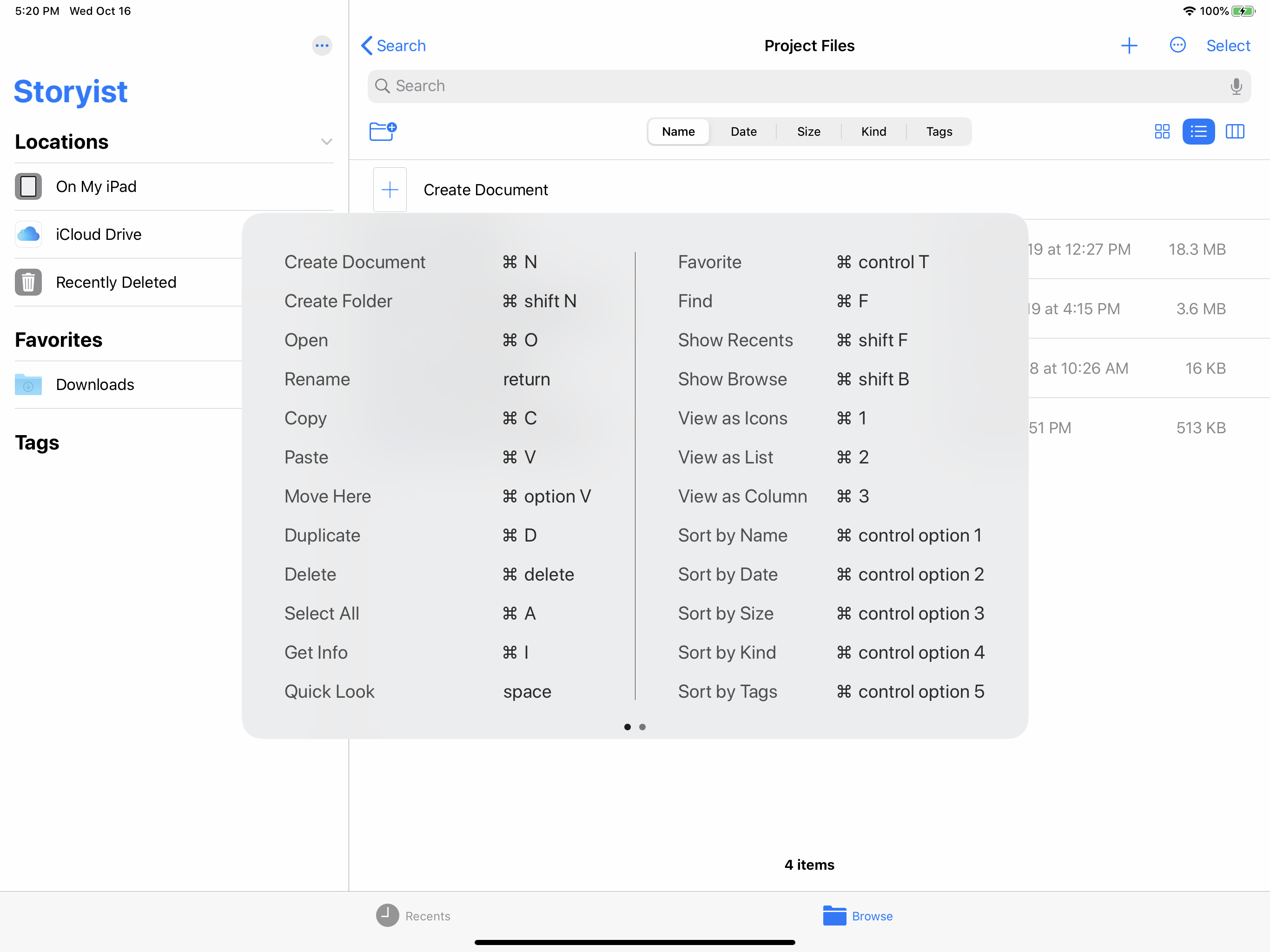Switch to icon grid view
The width and height of the screenshot is (1270, 952).
1162,132
